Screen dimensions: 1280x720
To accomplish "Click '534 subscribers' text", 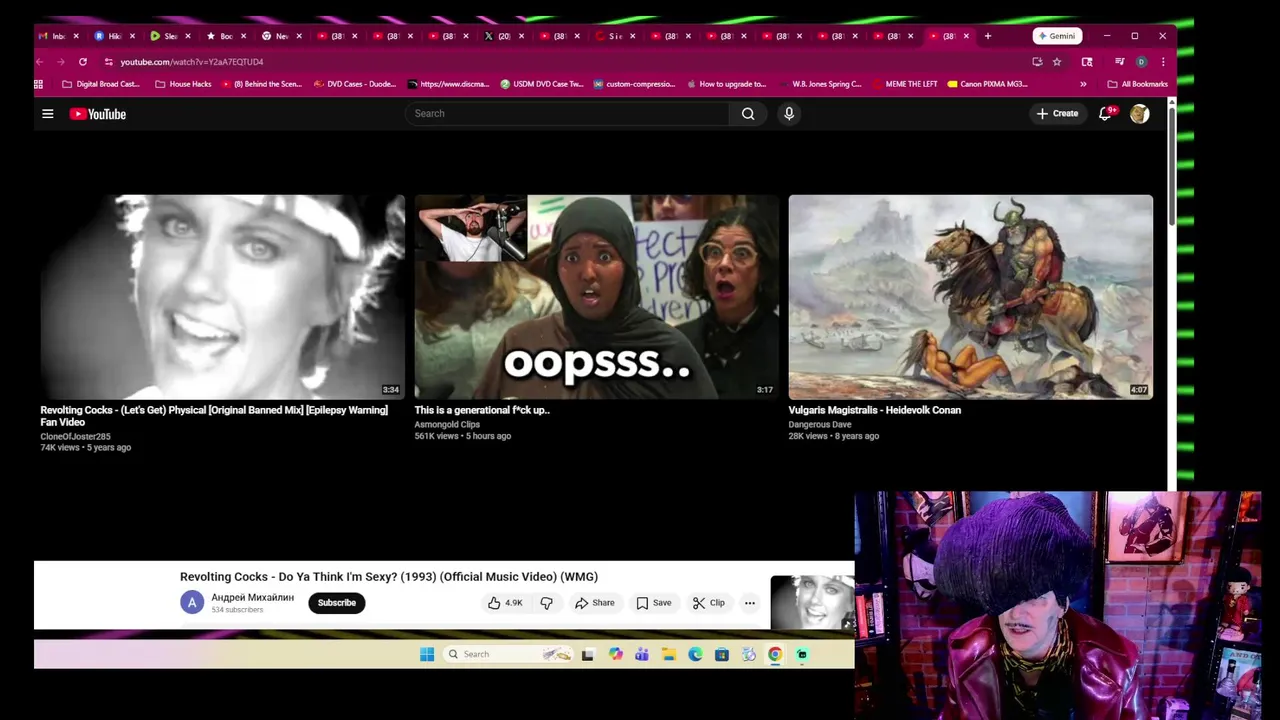I will (x=237, y=610).
